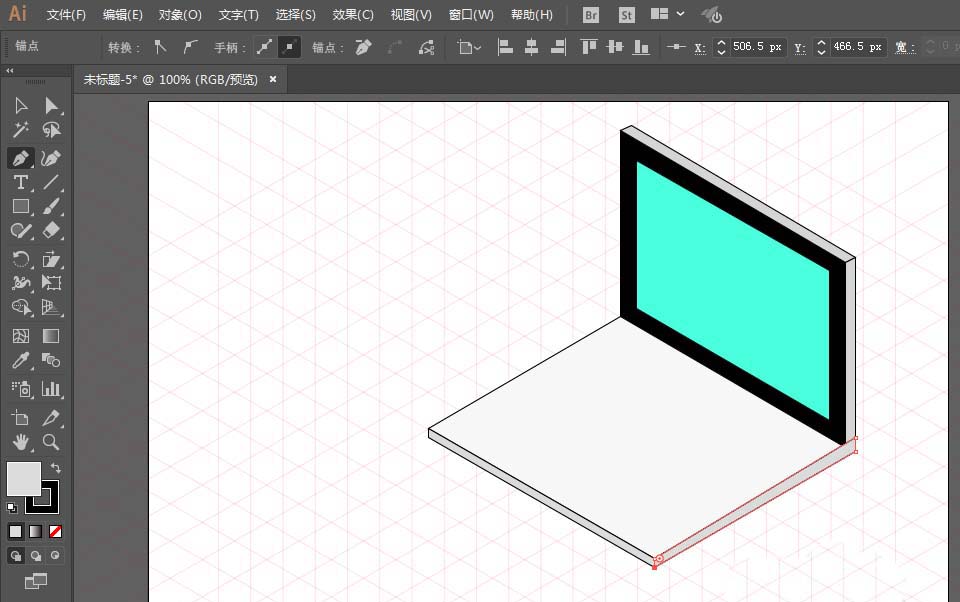The image size is (960, 602).
Task: Apply solid Color mode button
Action: coord(16,532)
